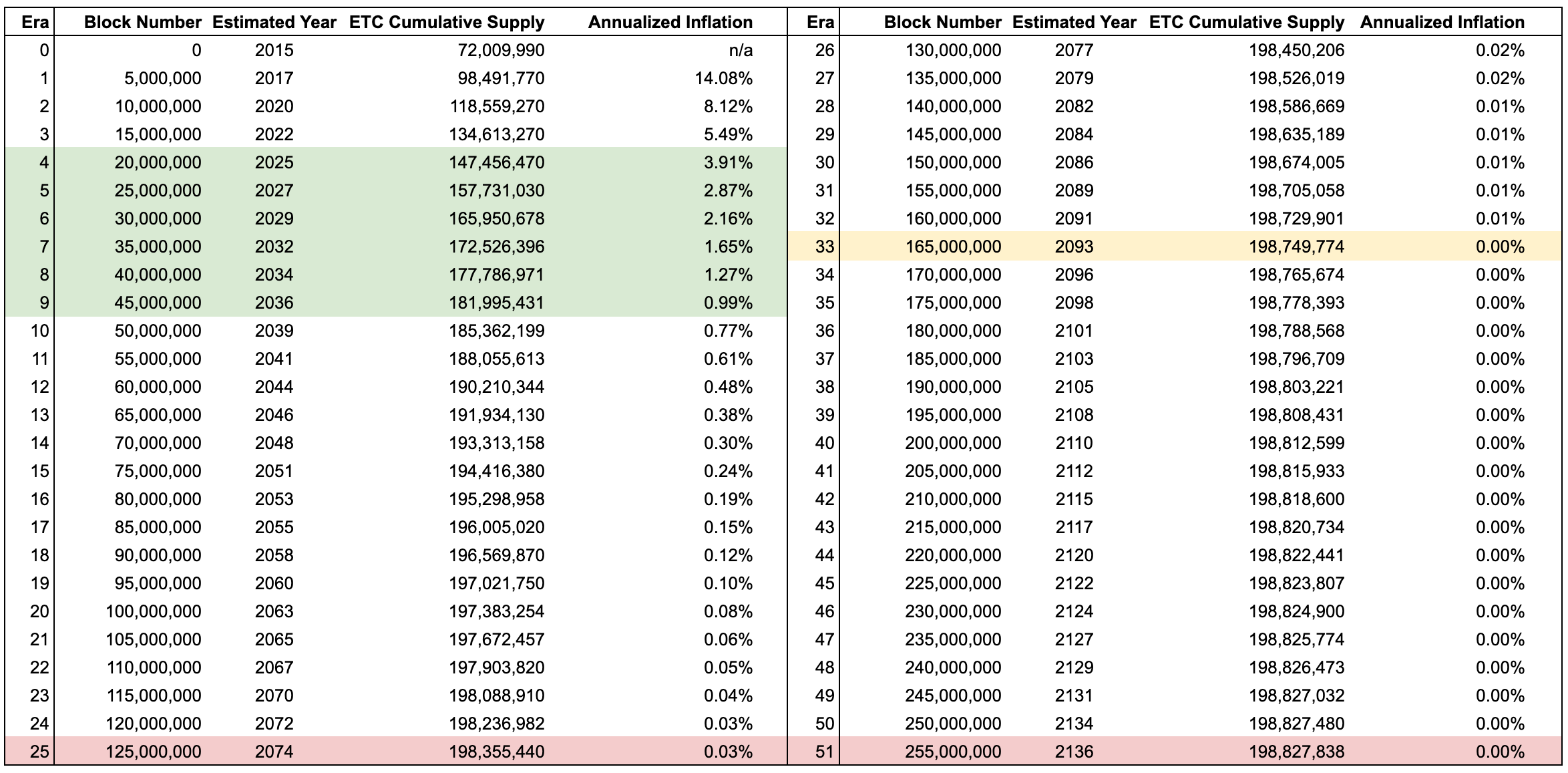1568x773 pixels.
Task: Click supply cell 198,824,900
Action: [x=1297, y=611]
